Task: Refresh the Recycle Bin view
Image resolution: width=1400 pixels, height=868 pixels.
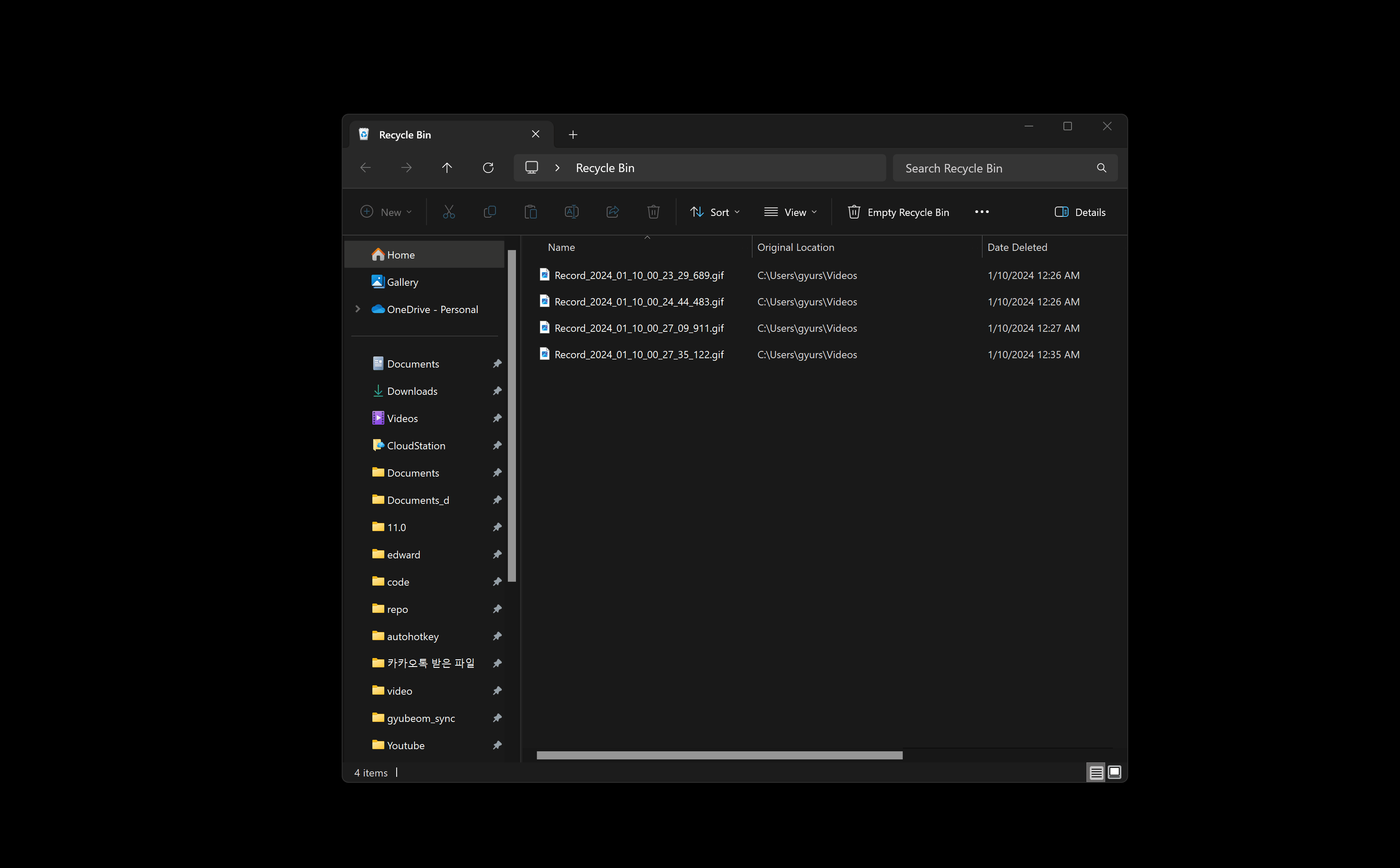Action: coord(488,168)
